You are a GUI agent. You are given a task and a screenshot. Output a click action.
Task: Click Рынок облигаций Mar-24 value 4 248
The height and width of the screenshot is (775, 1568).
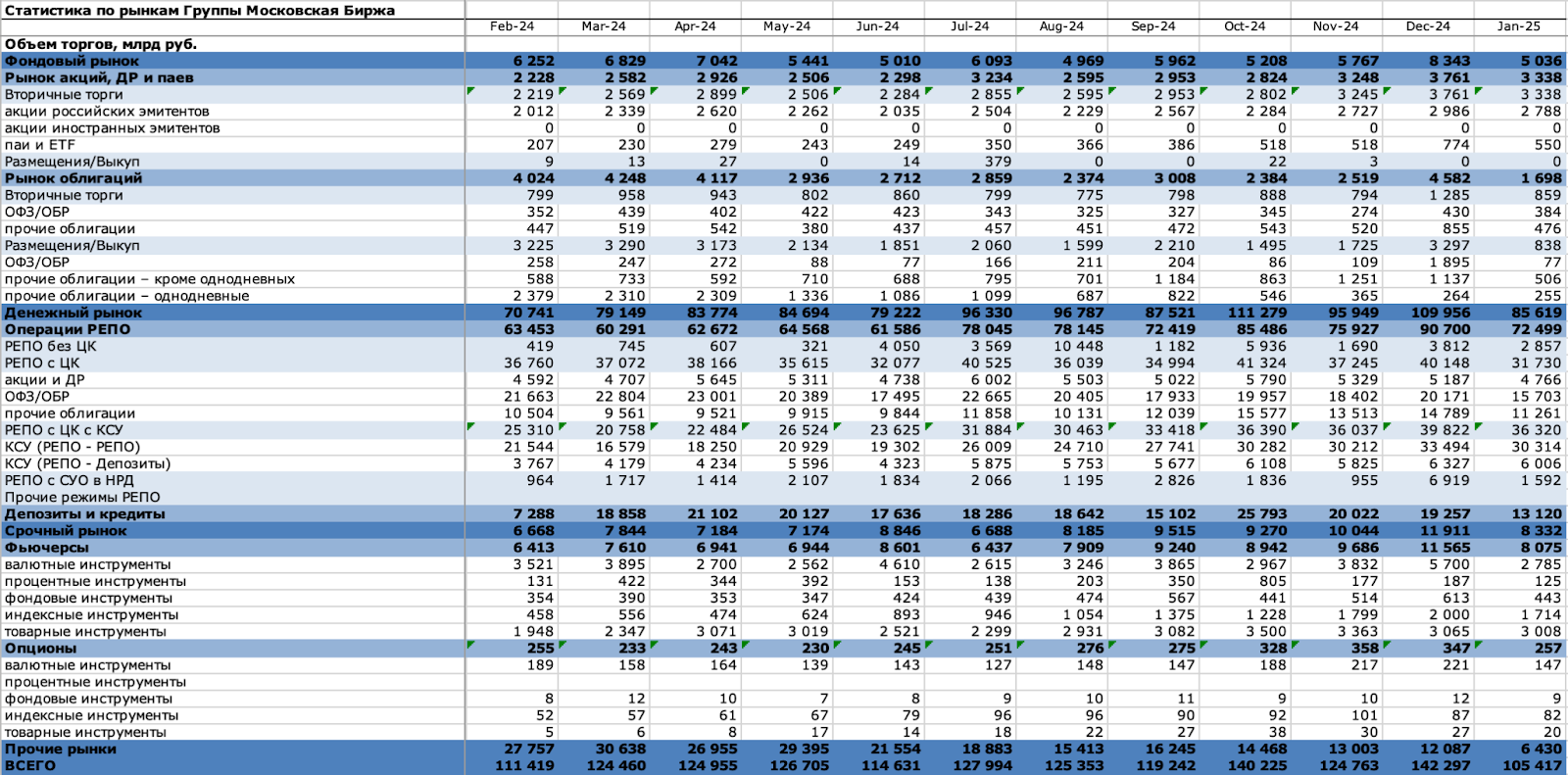(x=625, y=178)
